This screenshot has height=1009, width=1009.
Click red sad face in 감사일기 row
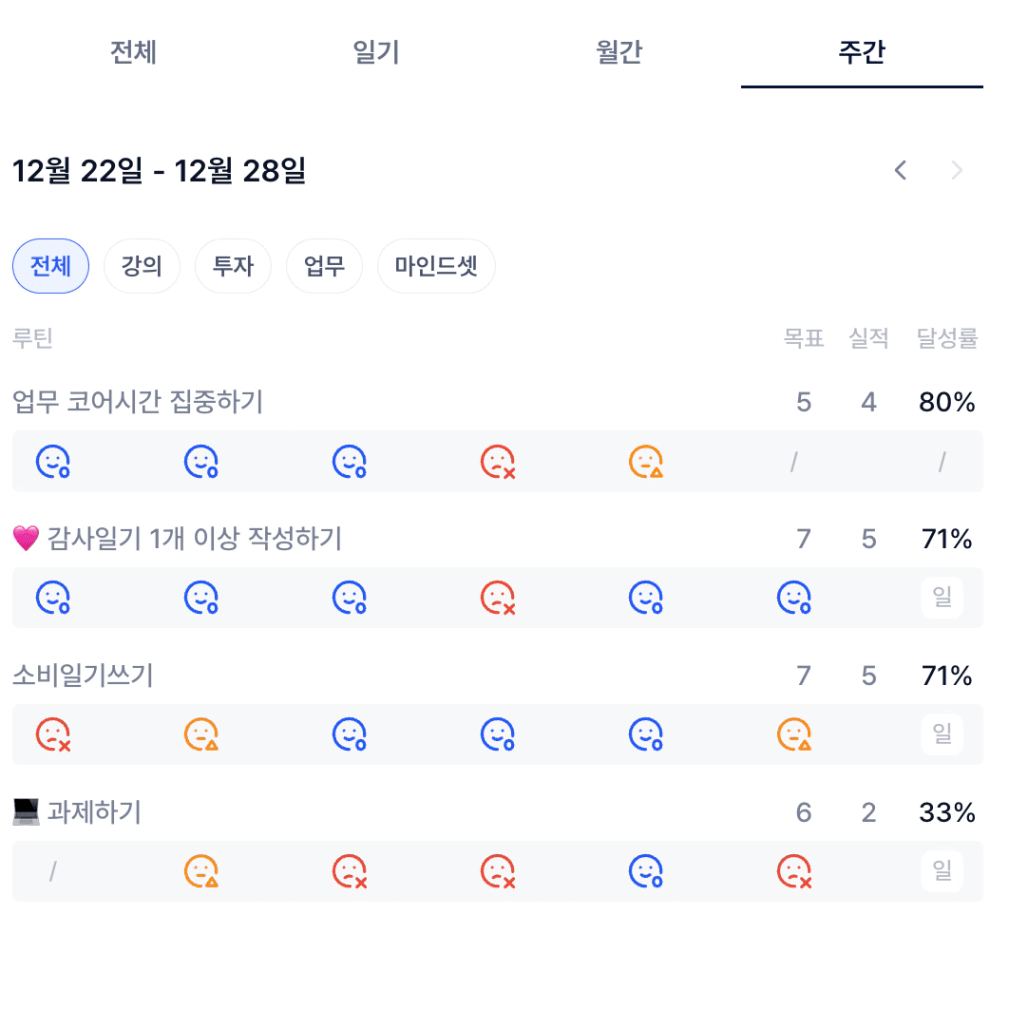[x=498, y=598]
